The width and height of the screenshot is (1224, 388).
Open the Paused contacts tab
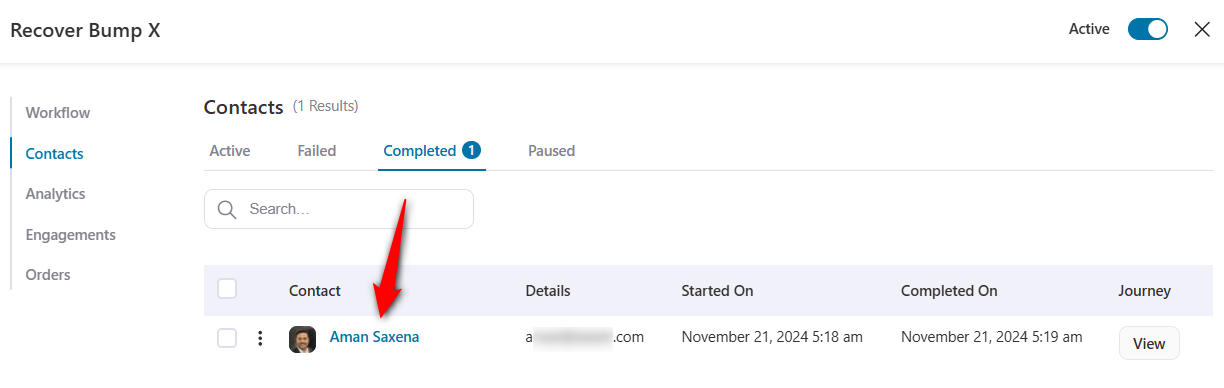[551, 151]
